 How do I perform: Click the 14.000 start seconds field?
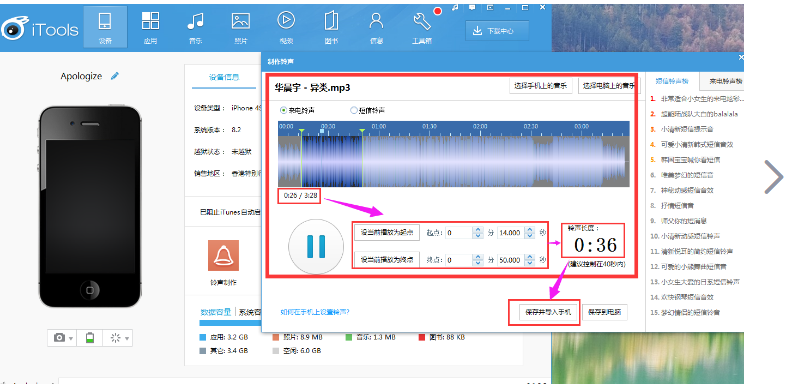point(510,232)
